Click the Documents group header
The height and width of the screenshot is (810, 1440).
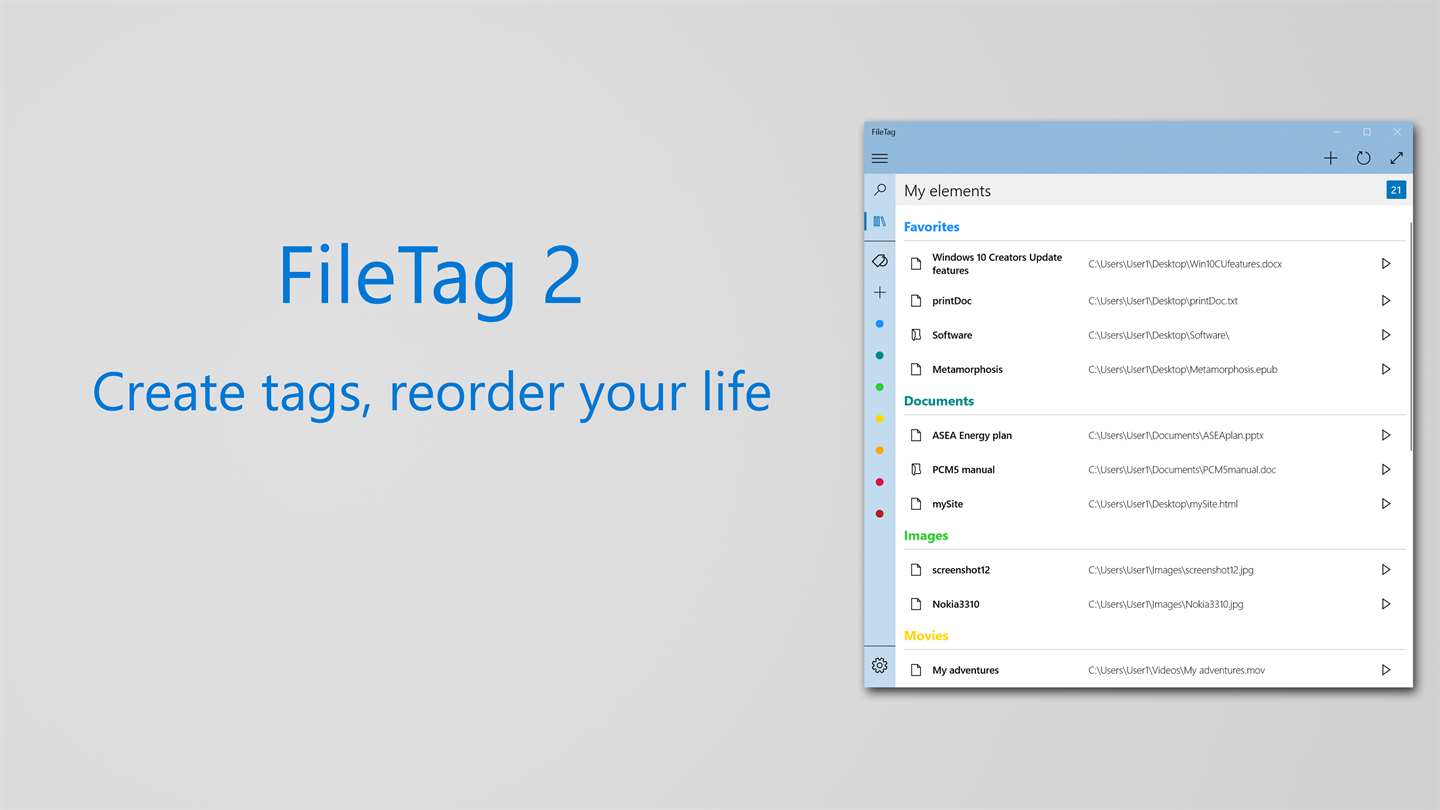click(939, 401)
